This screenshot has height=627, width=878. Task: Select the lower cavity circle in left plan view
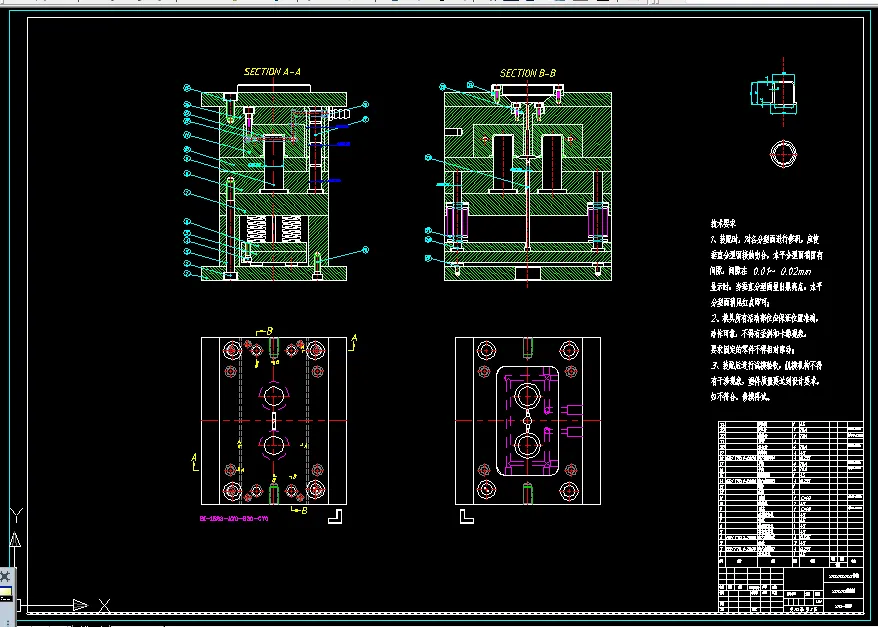274,446
